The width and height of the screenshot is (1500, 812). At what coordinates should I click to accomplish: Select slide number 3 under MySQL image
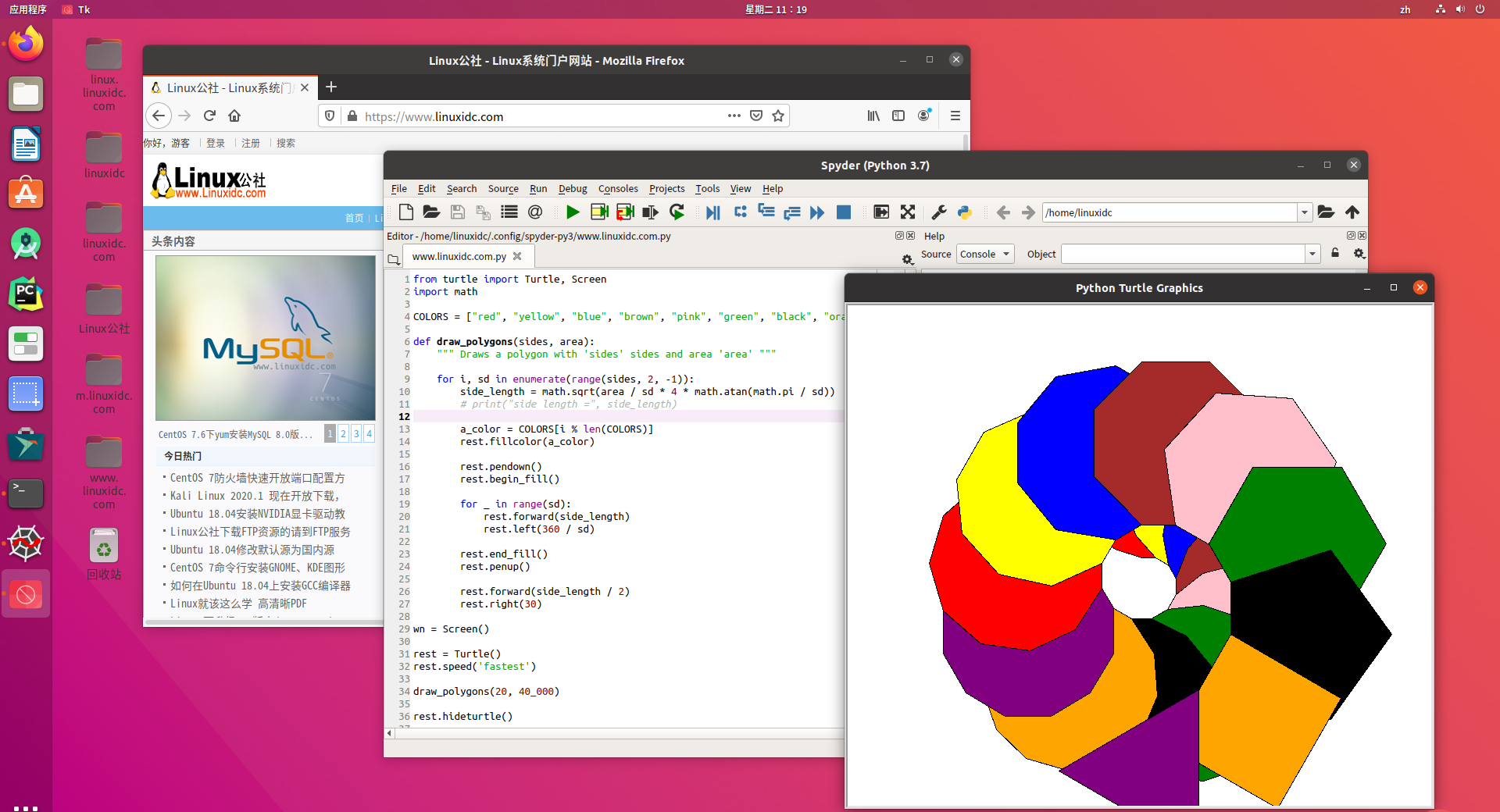tap(356, 433)
